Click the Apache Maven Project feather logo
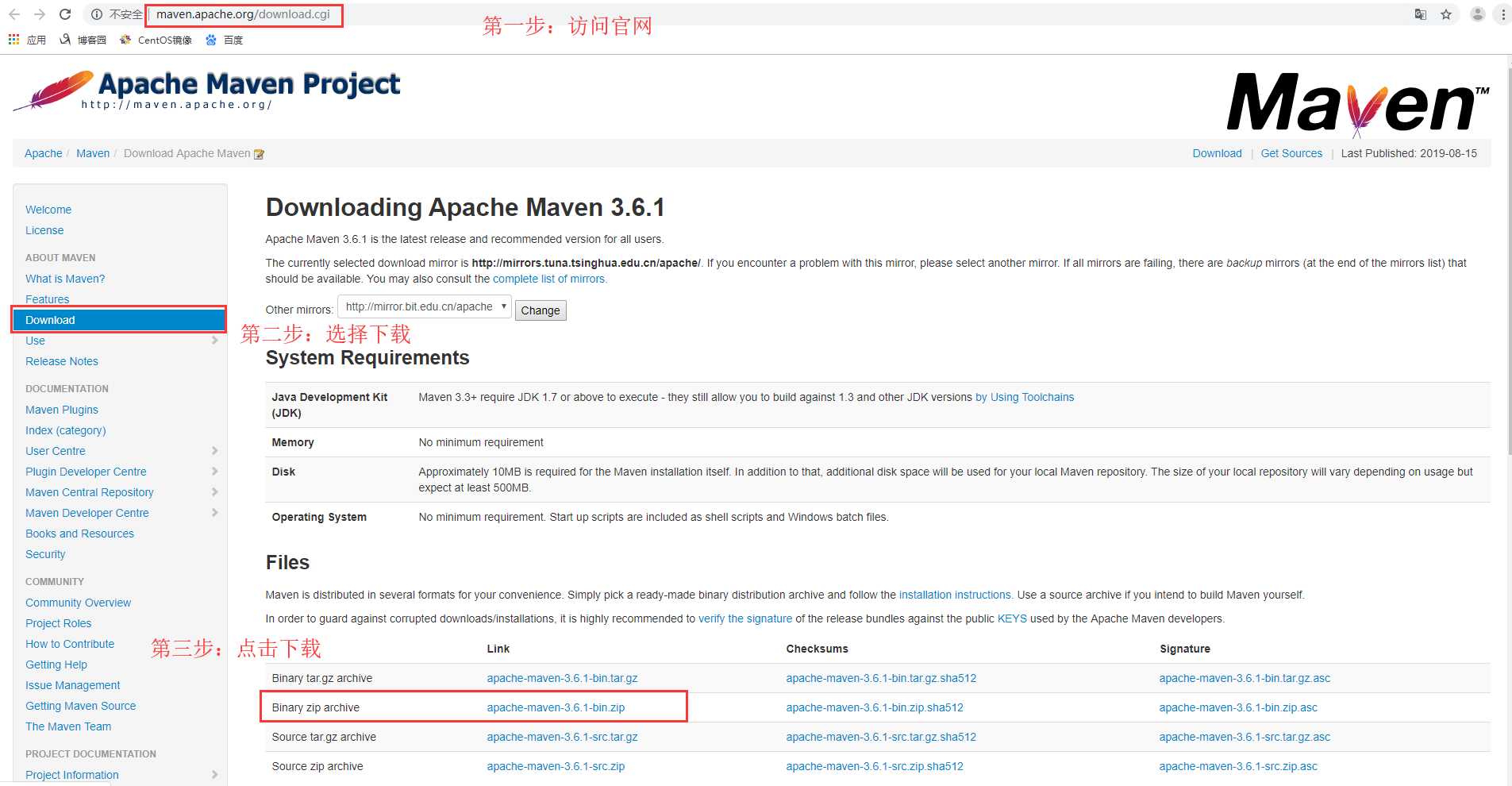Viewport: 1512px width, 786px height. tap(206, 91)
